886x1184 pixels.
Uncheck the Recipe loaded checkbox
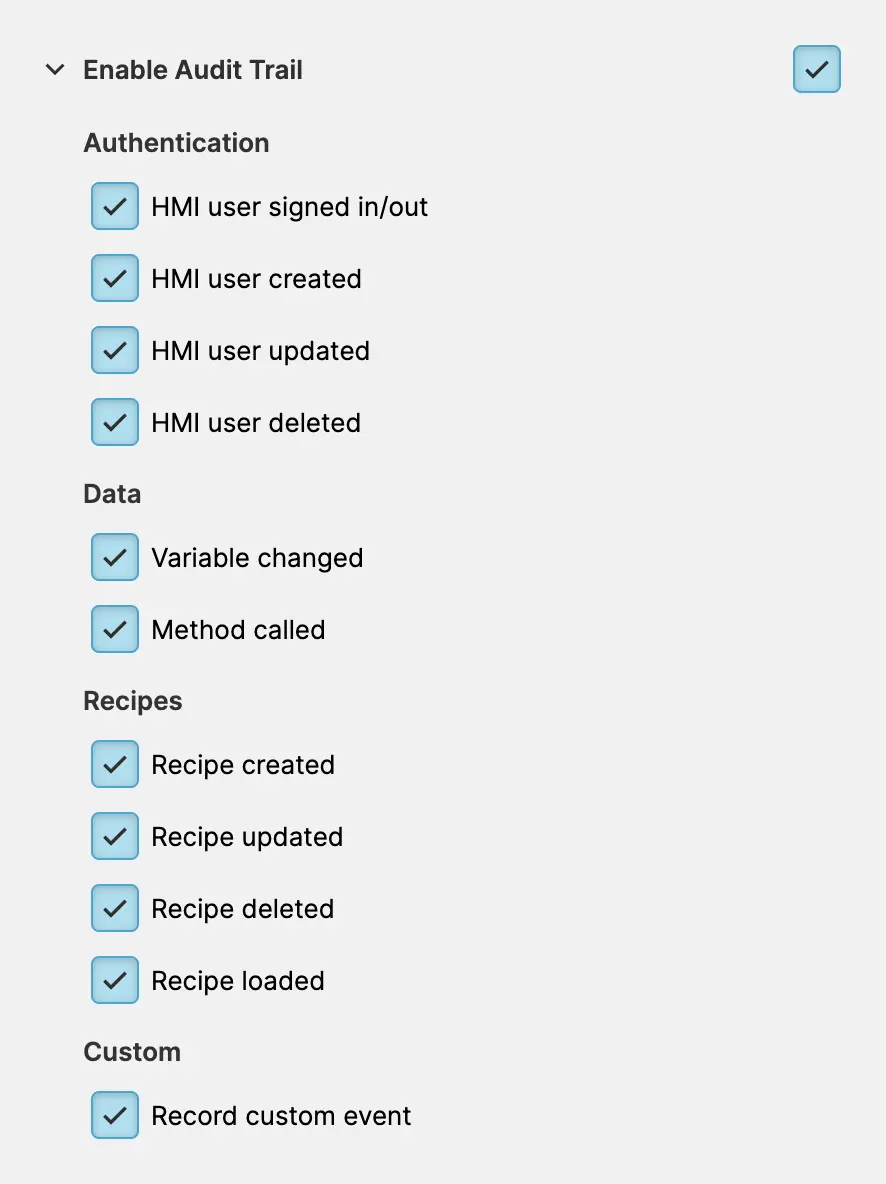point(115,981)
